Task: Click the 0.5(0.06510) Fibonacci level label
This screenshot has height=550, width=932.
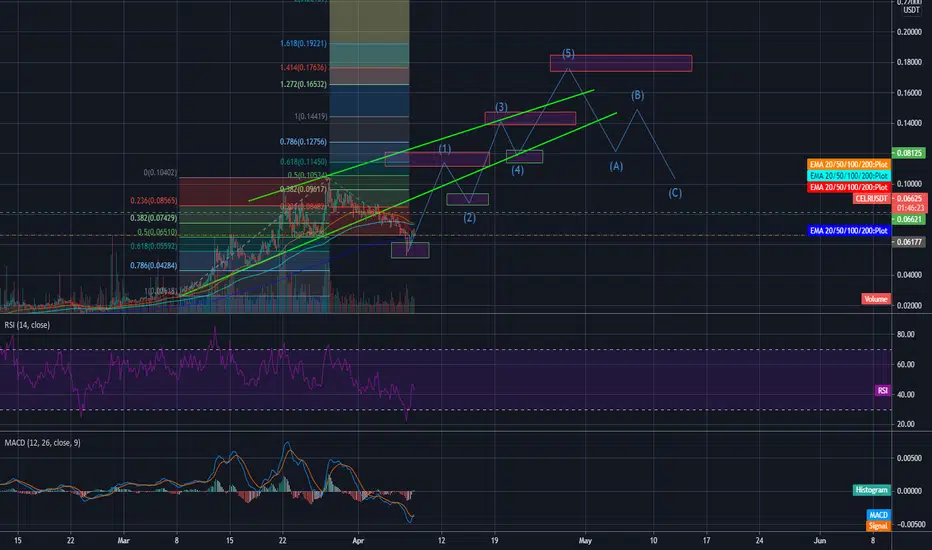Action: coord(157,232)
